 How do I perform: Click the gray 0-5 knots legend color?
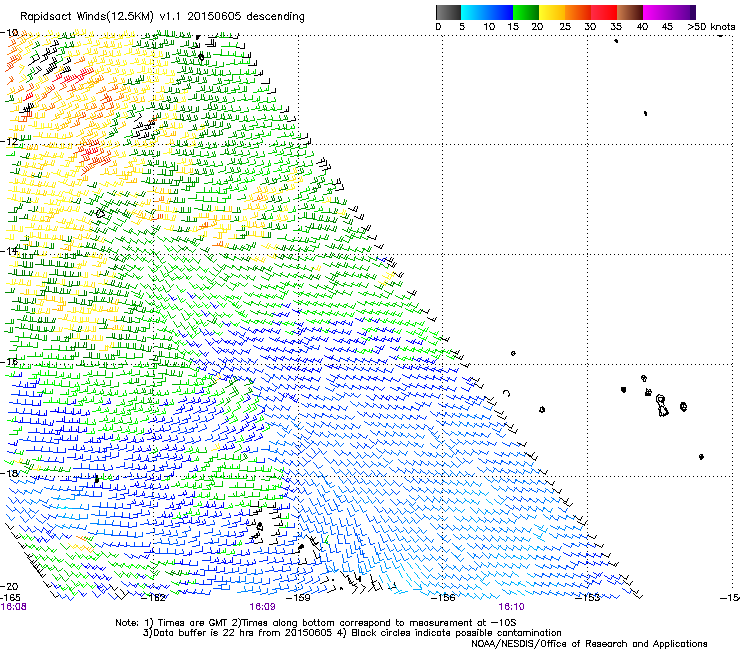[x=448, y=12]
